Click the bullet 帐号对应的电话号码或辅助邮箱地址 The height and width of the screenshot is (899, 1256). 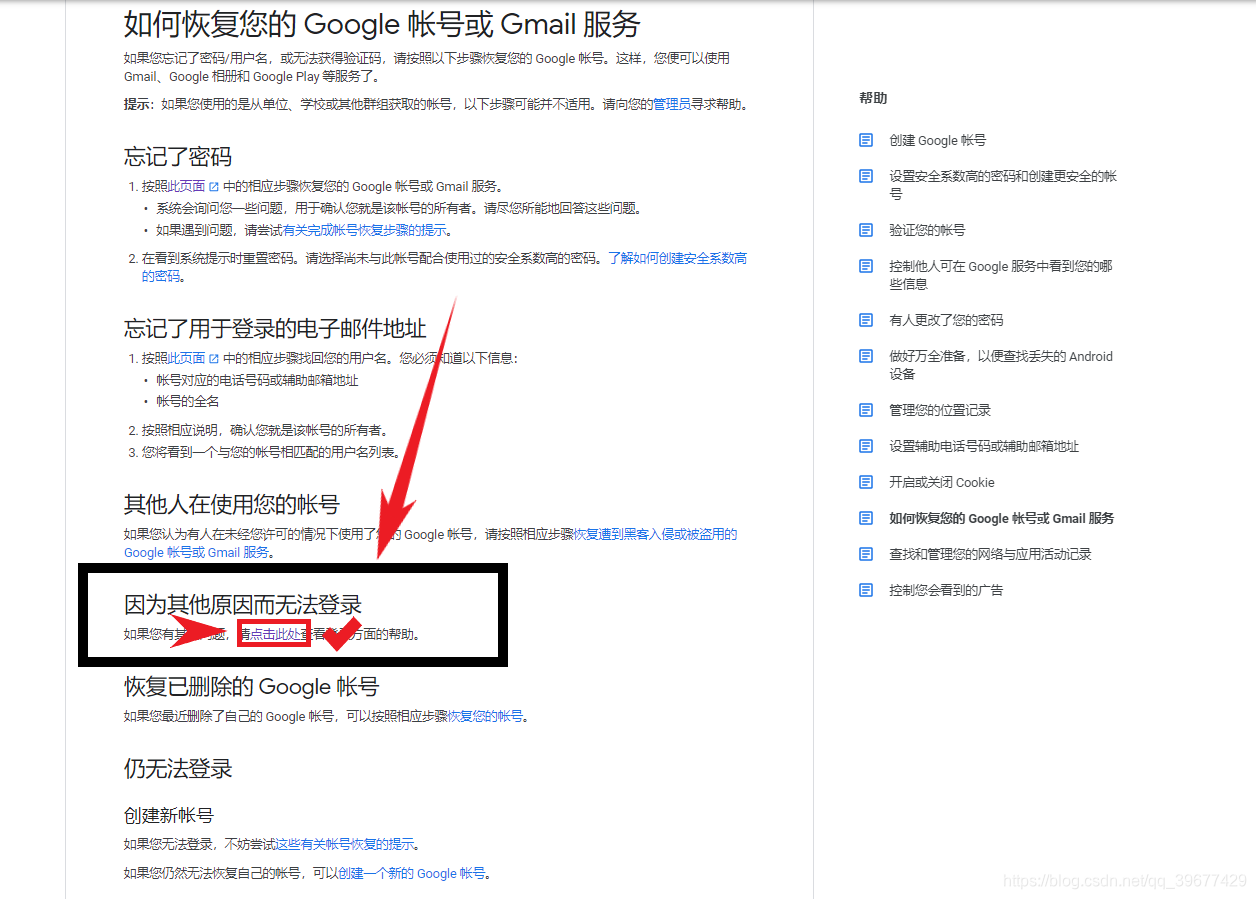tap(257, 381)
